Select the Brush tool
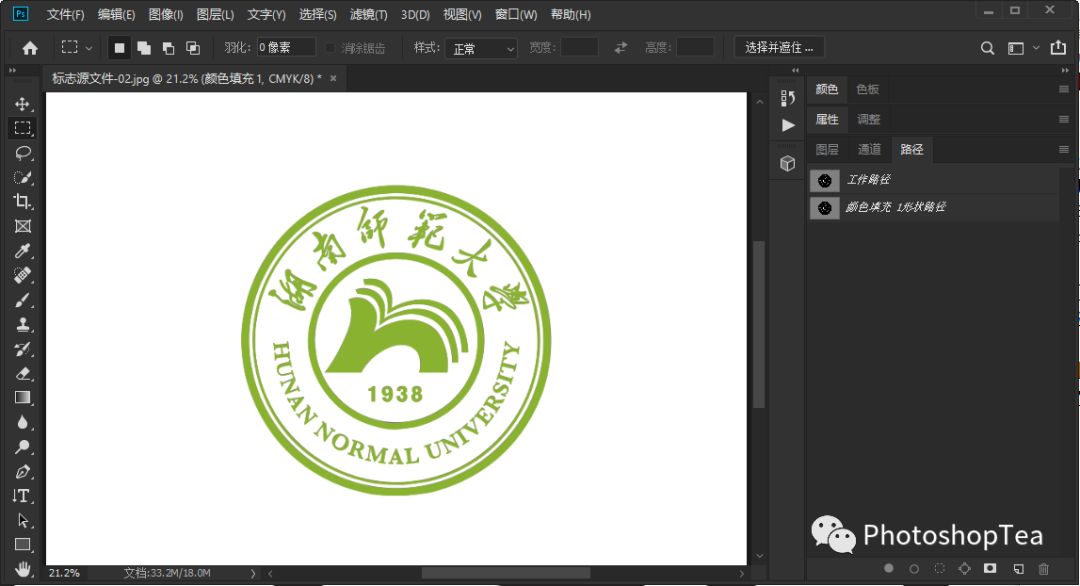The width and height of the screenshot is (1080, 586). tap(22, 300)
